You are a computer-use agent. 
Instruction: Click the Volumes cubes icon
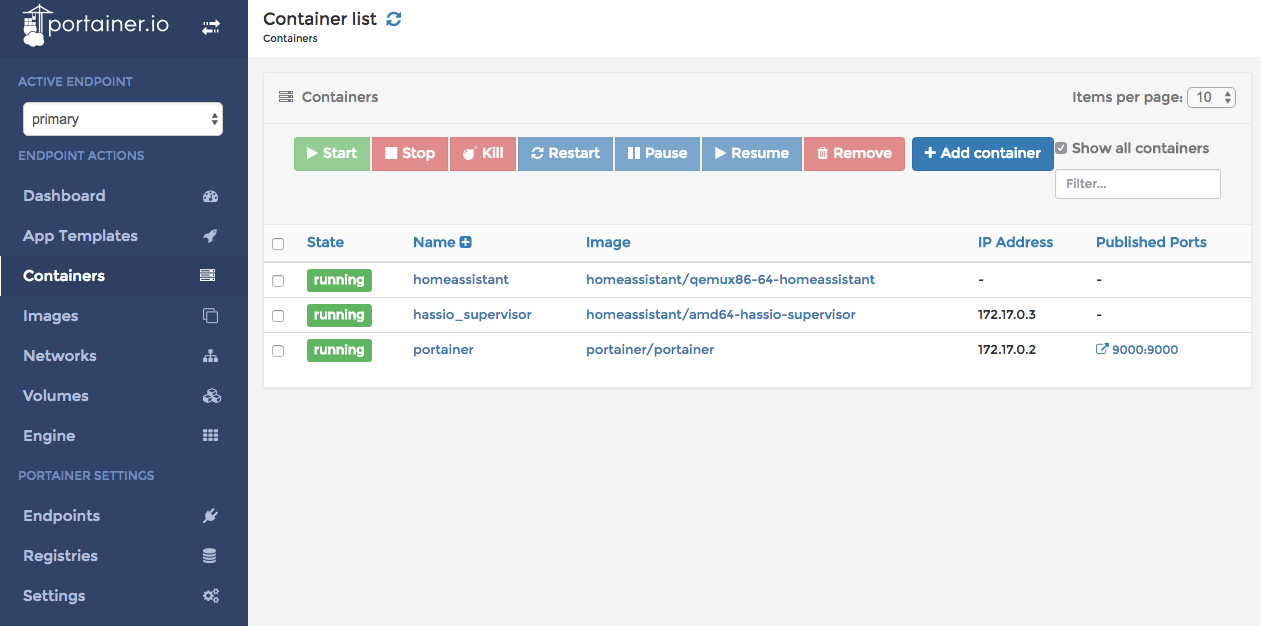pyautogui.click(x=211, y=396)
